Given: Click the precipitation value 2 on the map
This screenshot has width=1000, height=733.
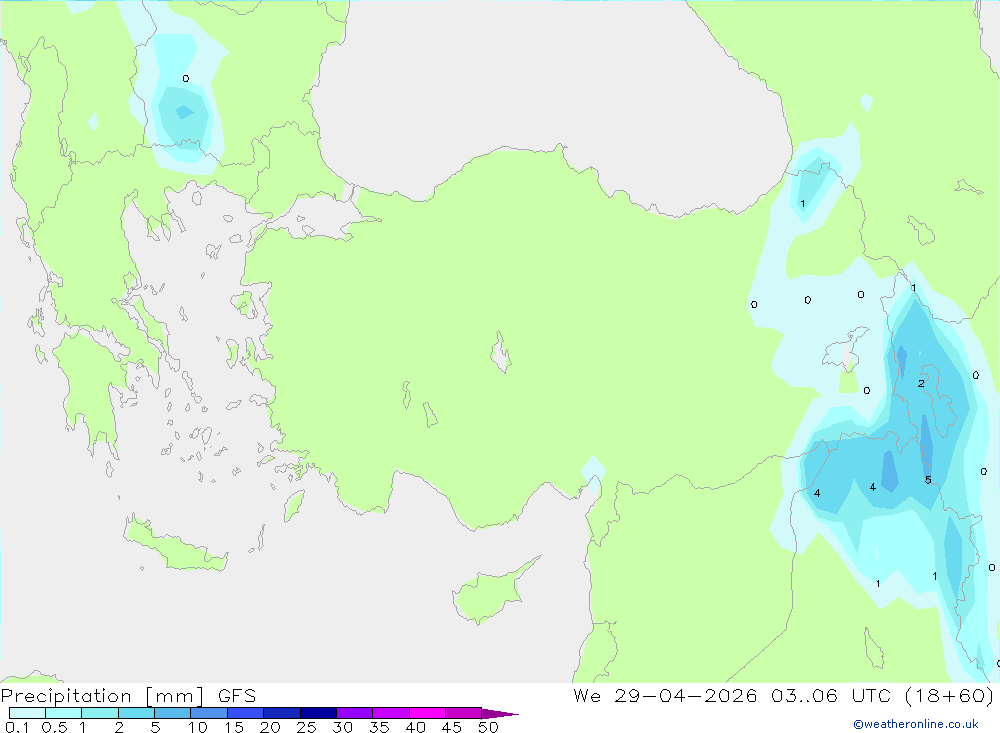Looking at the screenshot, I should click(x=921, y=383).
